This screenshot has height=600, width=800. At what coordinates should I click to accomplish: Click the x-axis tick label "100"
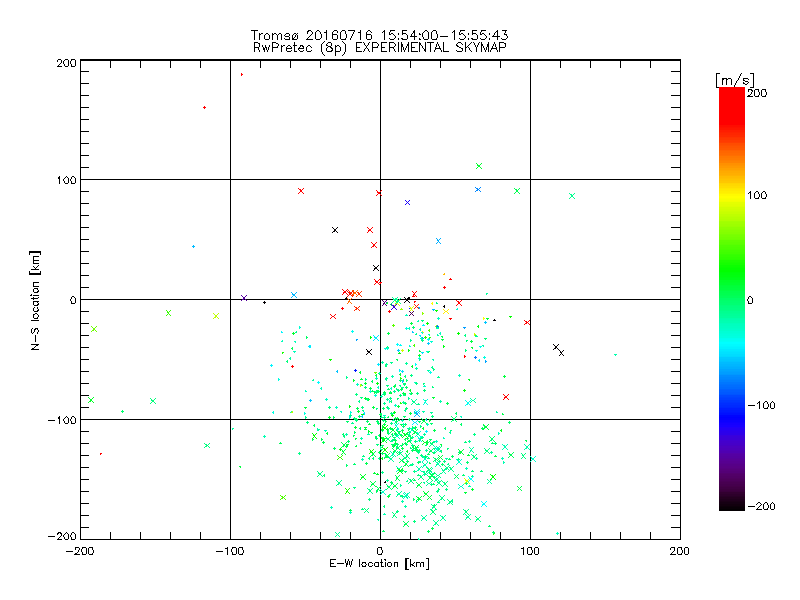tap(530, 551)
